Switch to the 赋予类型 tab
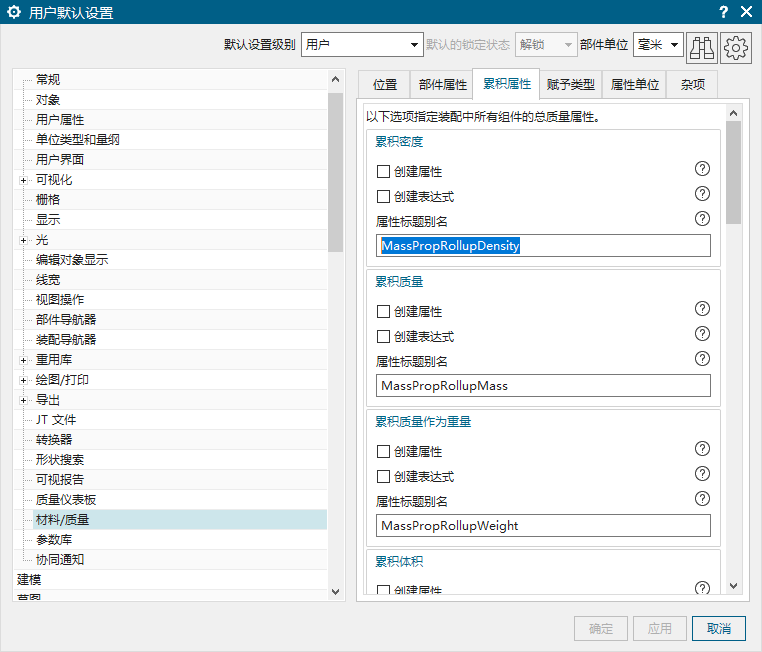 pyautogui.click(x=570, y=85)
